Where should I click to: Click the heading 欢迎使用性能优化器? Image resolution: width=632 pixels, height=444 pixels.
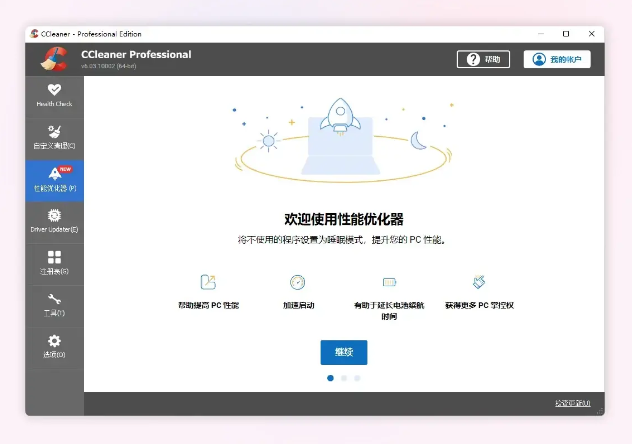344,219
